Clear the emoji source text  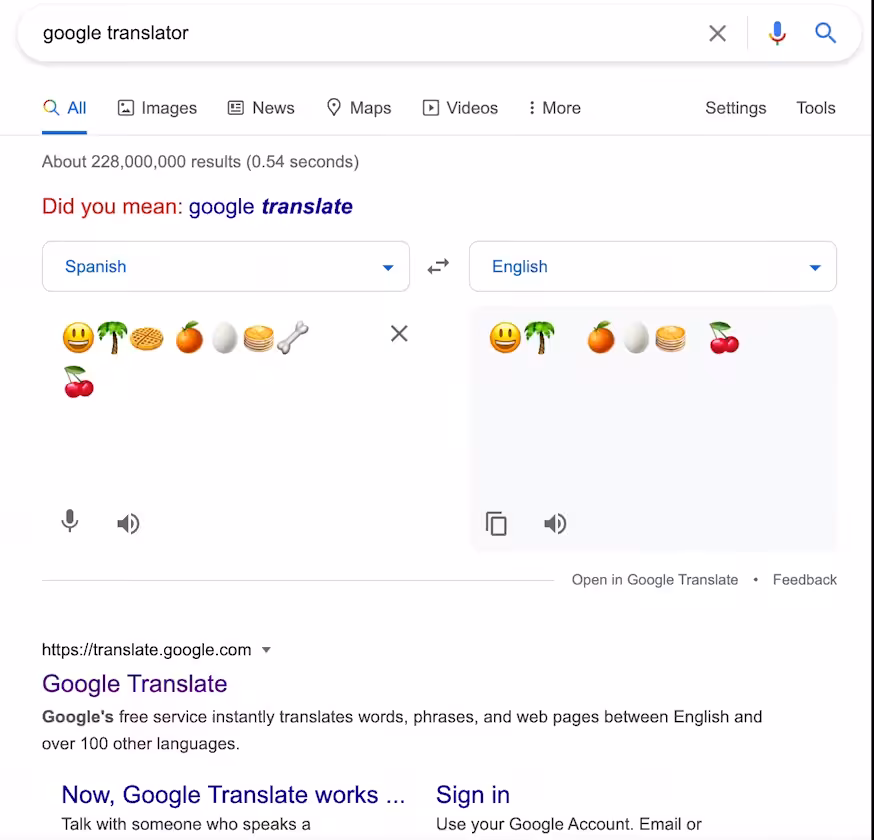coord(399,333)
